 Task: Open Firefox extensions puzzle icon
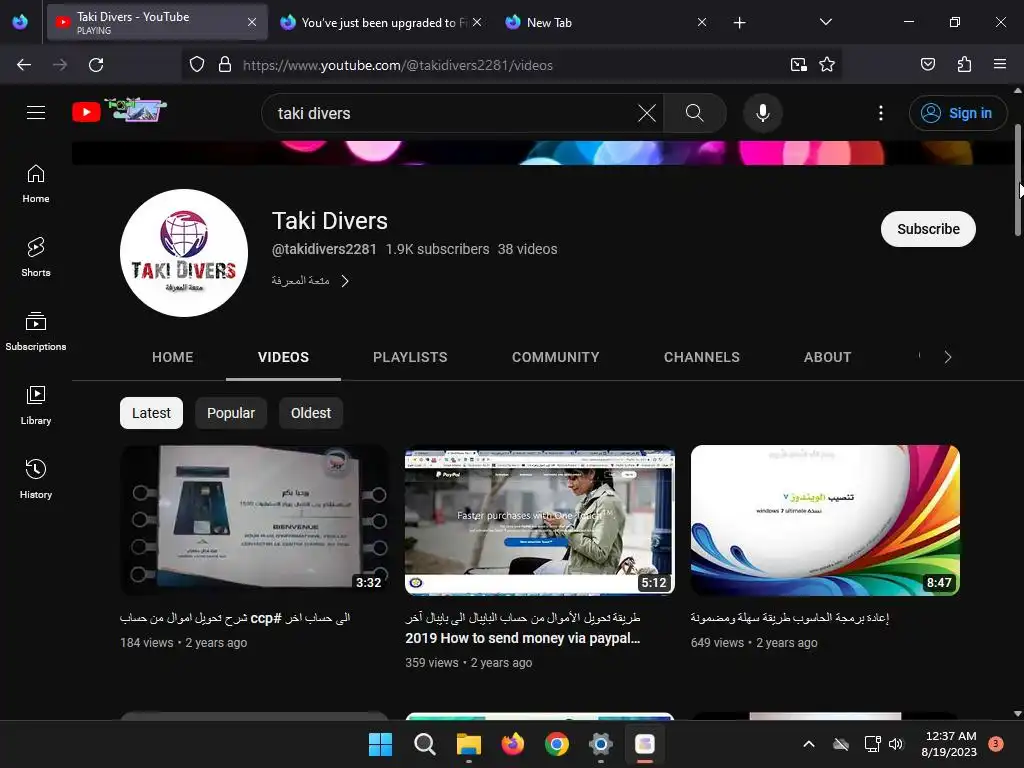[x=964, y=65]
